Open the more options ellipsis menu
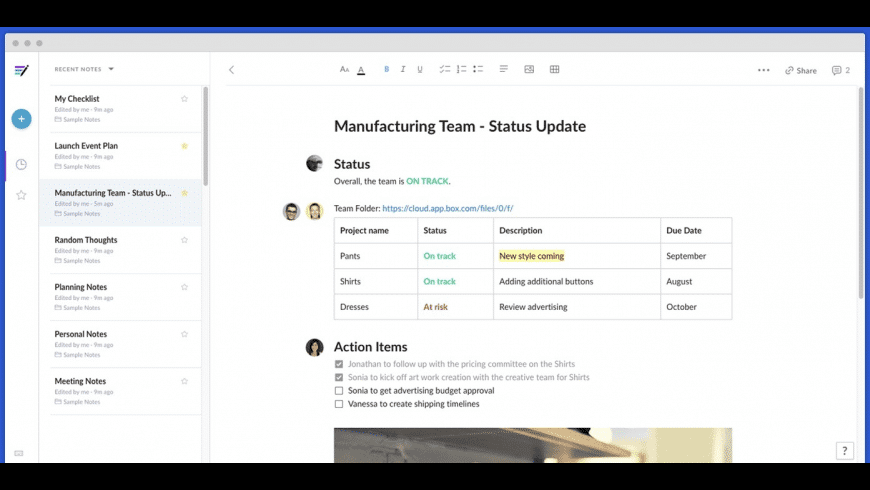This screenshot has width=870, height=490. pyautogui.click(x=763, y=70)
